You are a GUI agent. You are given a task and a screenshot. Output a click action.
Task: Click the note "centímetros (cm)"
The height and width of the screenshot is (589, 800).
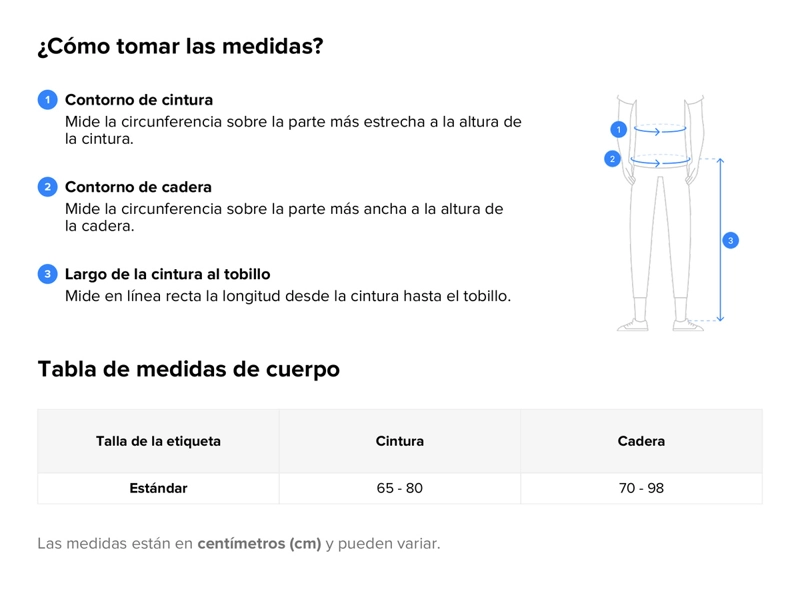point(259,544)
